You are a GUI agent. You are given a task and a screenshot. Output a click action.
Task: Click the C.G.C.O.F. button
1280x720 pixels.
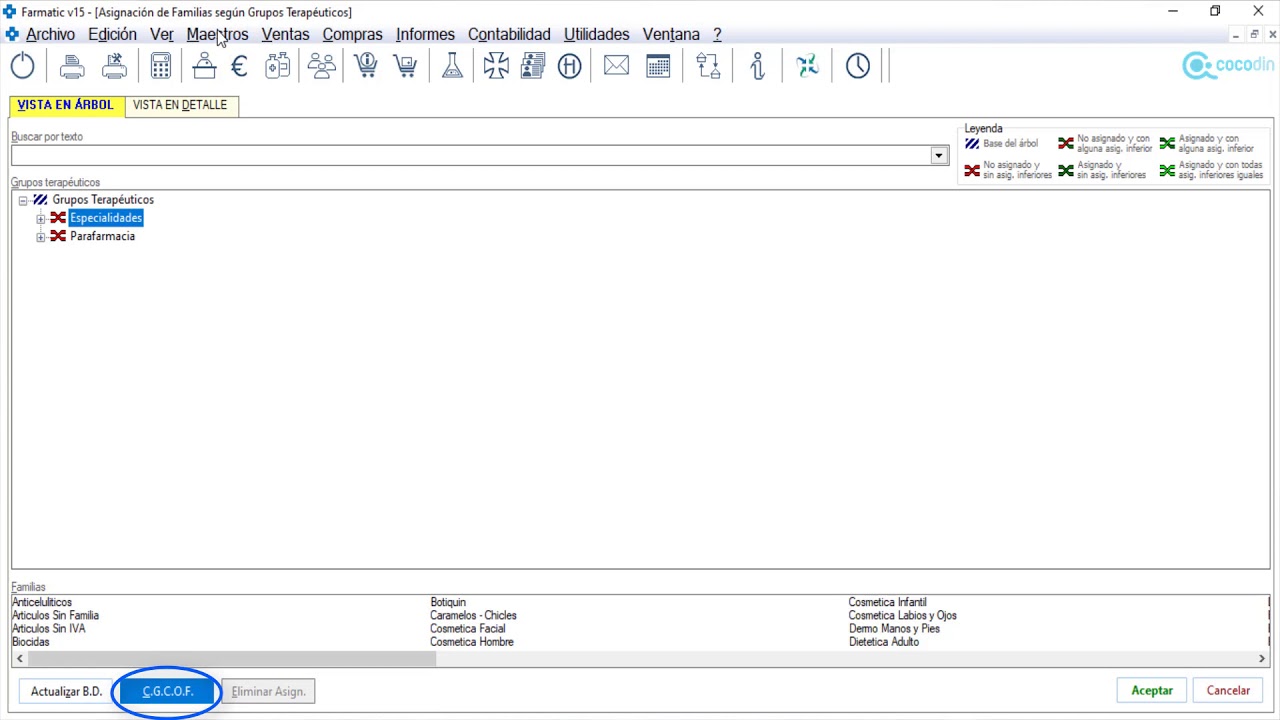pyautogui.click(x=168, y=691)
